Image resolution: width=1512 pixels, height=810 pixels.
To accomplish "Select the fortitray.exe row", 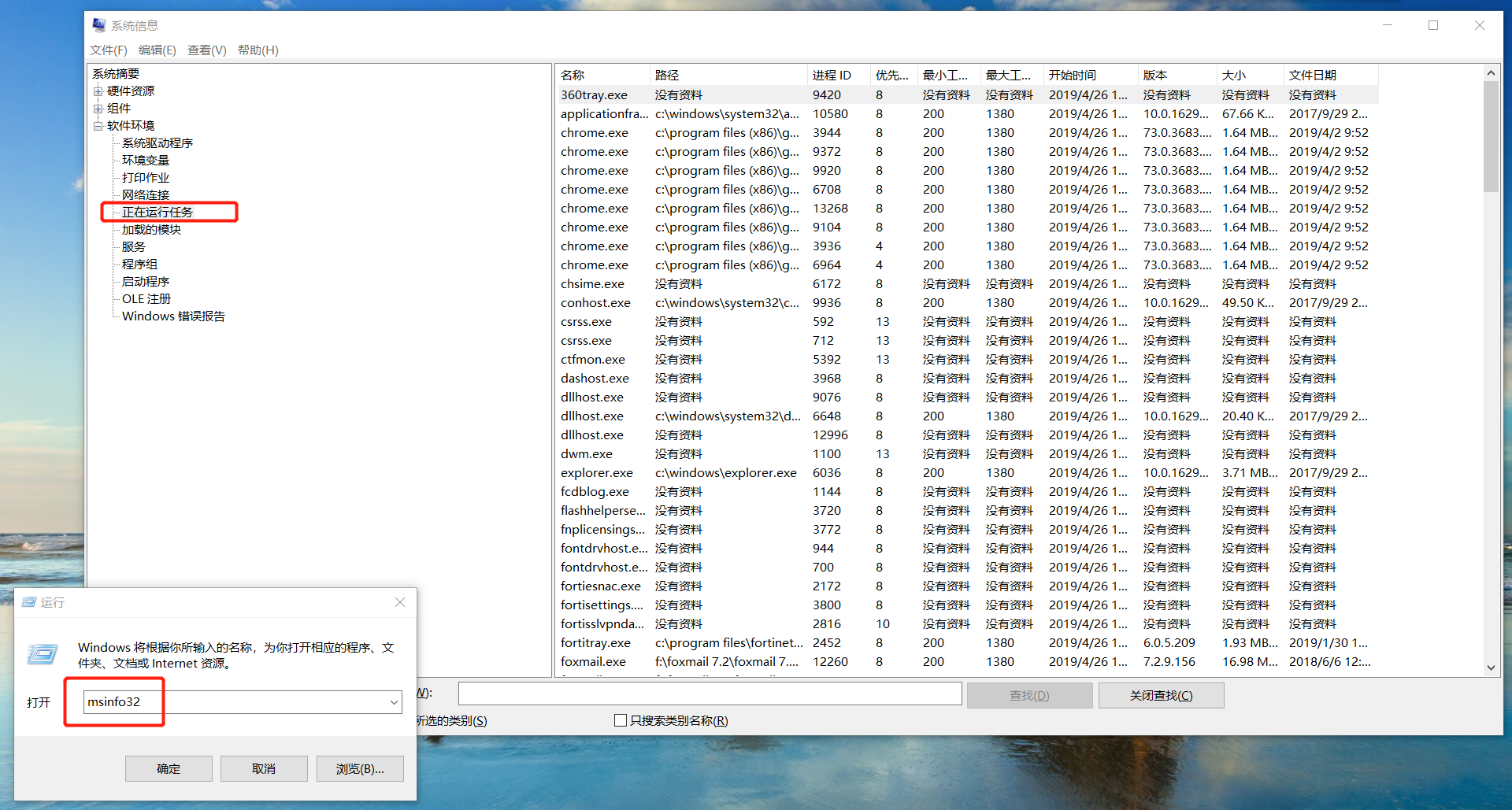I will pyautogui.click(x=968, y=642).
